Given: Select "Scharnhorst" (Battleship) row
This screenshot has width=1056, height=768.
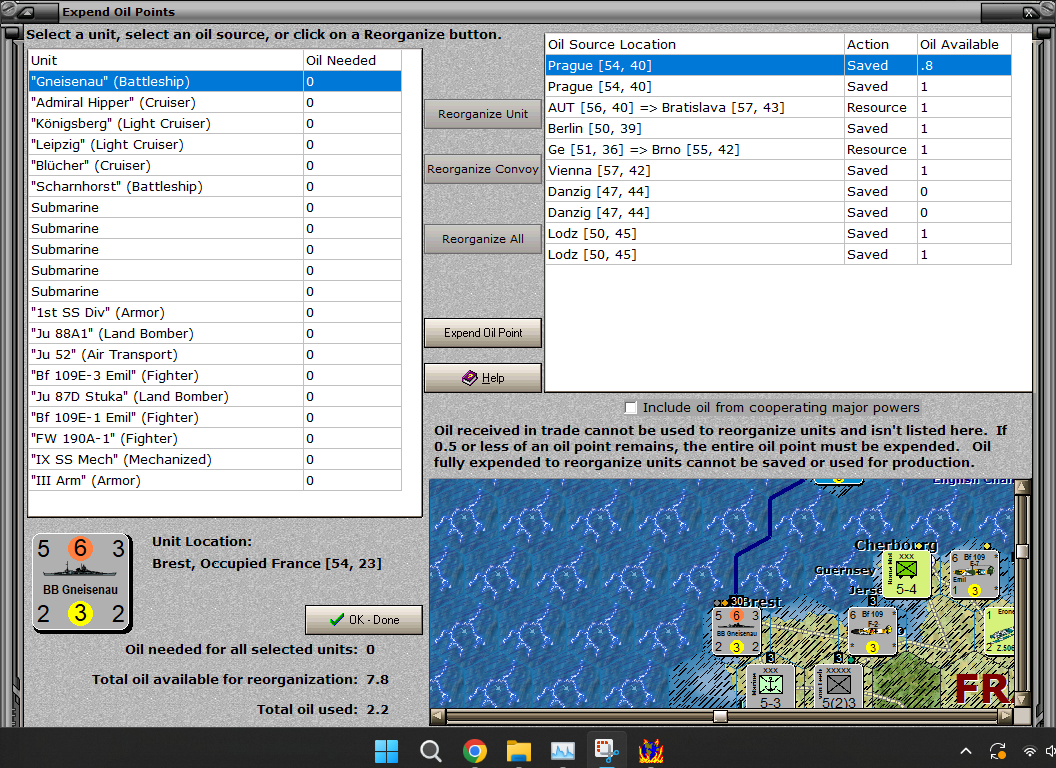Looking at the screenshot, I should [x=215, y=187].
